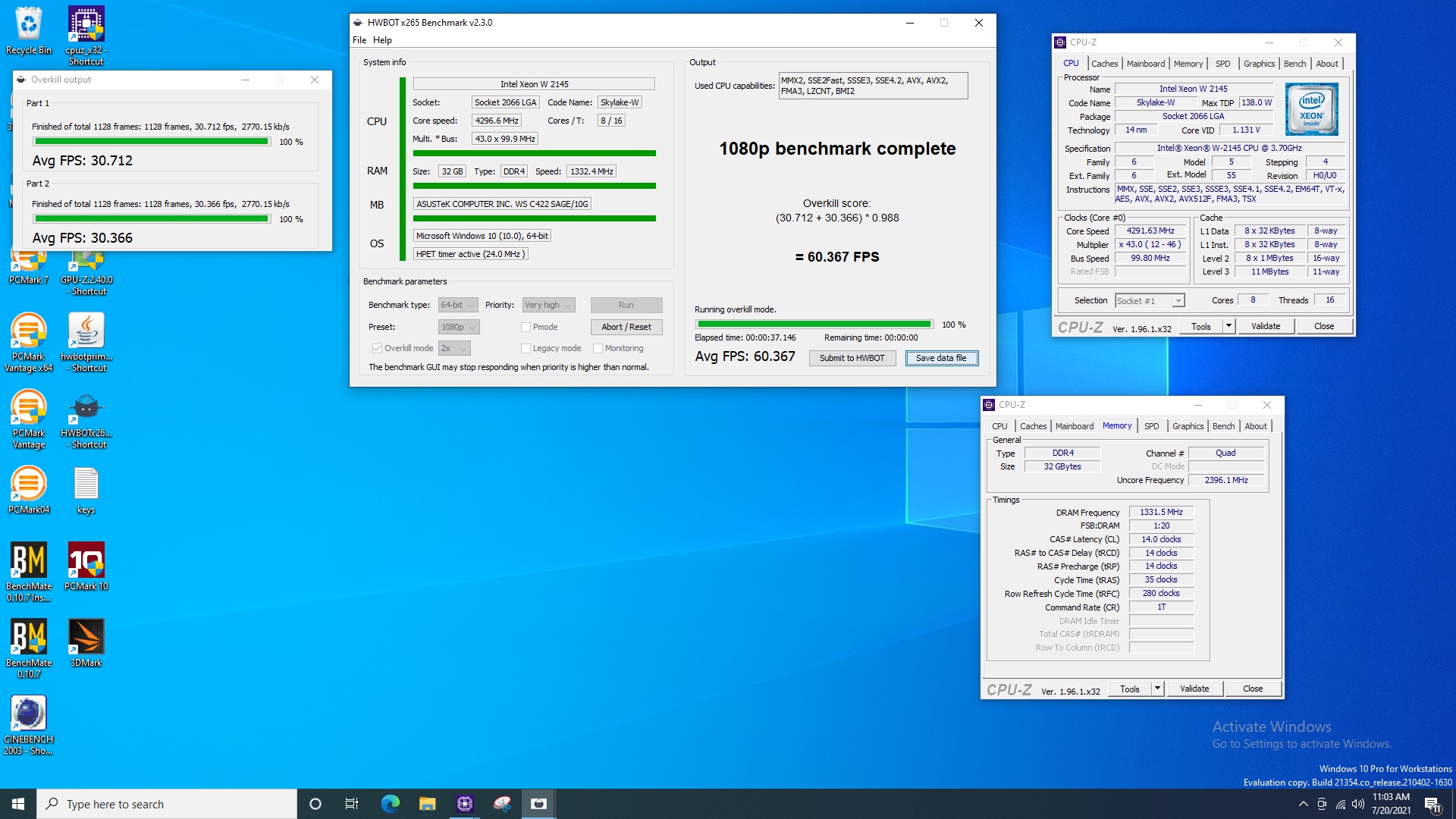Open File Explorer from the taskbar

[427, 804]
